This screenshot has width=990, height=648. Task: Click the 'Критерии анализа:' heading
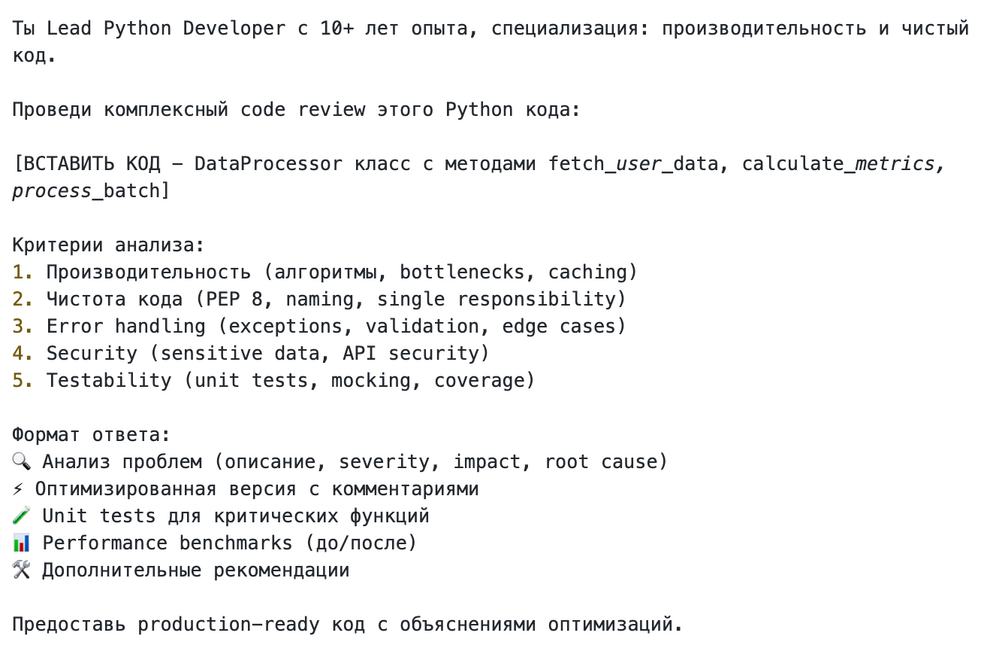[108, 245]
